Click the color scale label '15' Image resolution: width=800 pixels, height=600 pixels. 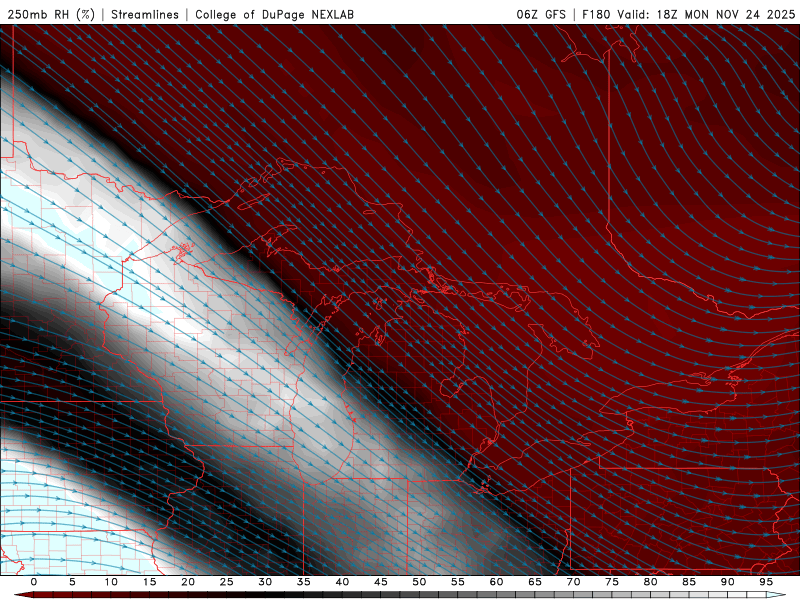[x=149, y=582]
